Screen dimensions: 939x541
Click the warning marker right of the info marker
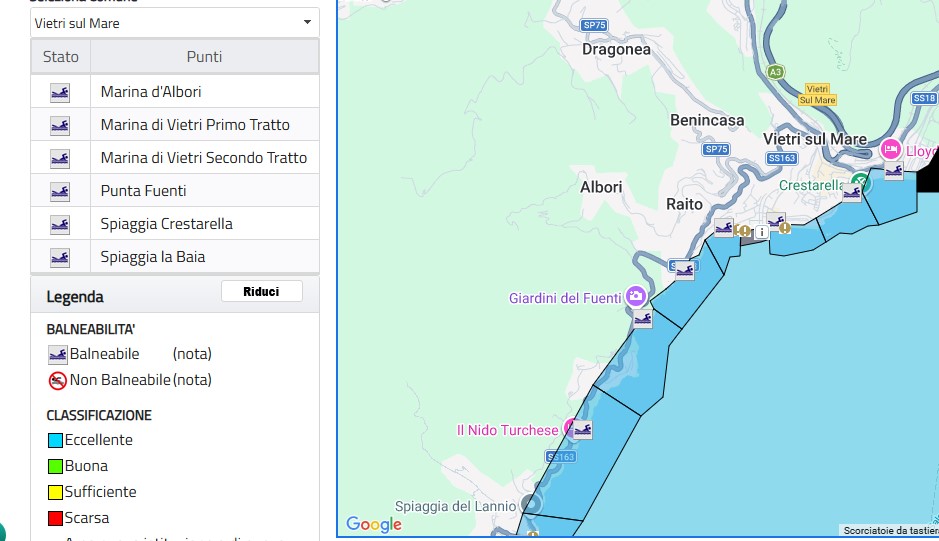[x=784, y=228]
